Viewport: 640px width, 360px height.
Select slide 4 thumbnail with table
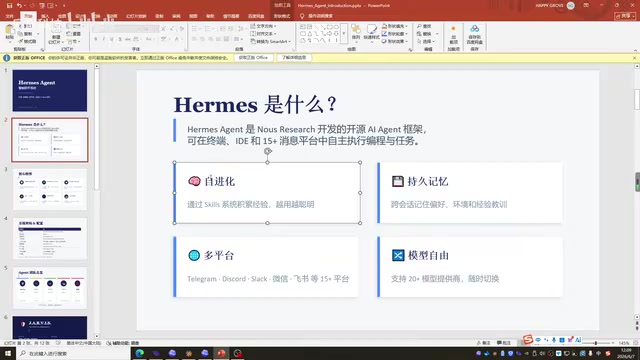(49, 239)
